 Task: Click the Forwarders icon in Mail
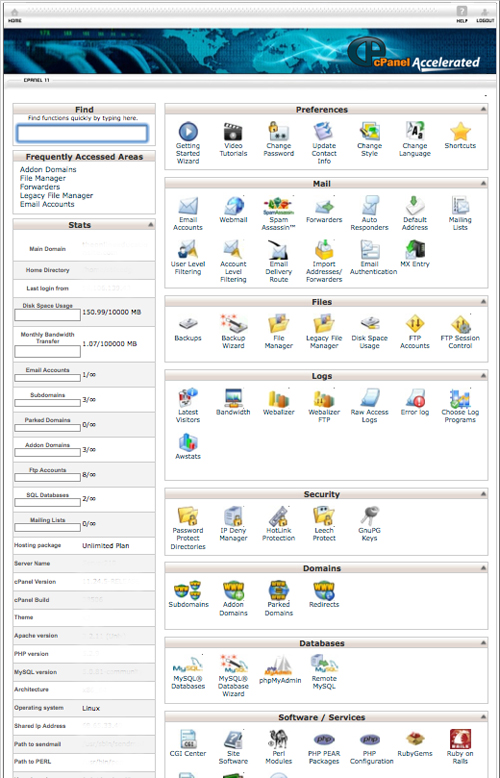[x=324, y=206]
